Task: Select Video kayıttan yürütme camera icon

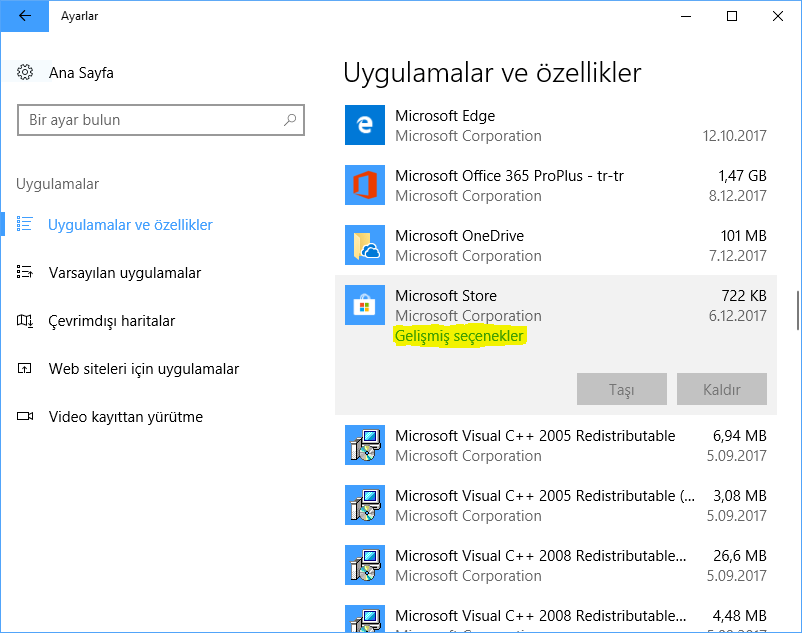Action: pos(25,416)
